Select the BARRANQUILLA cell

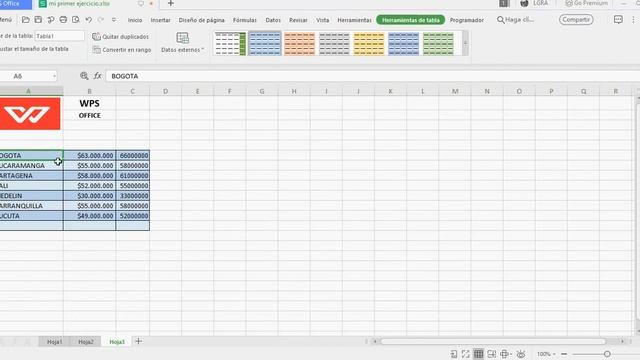31,206
